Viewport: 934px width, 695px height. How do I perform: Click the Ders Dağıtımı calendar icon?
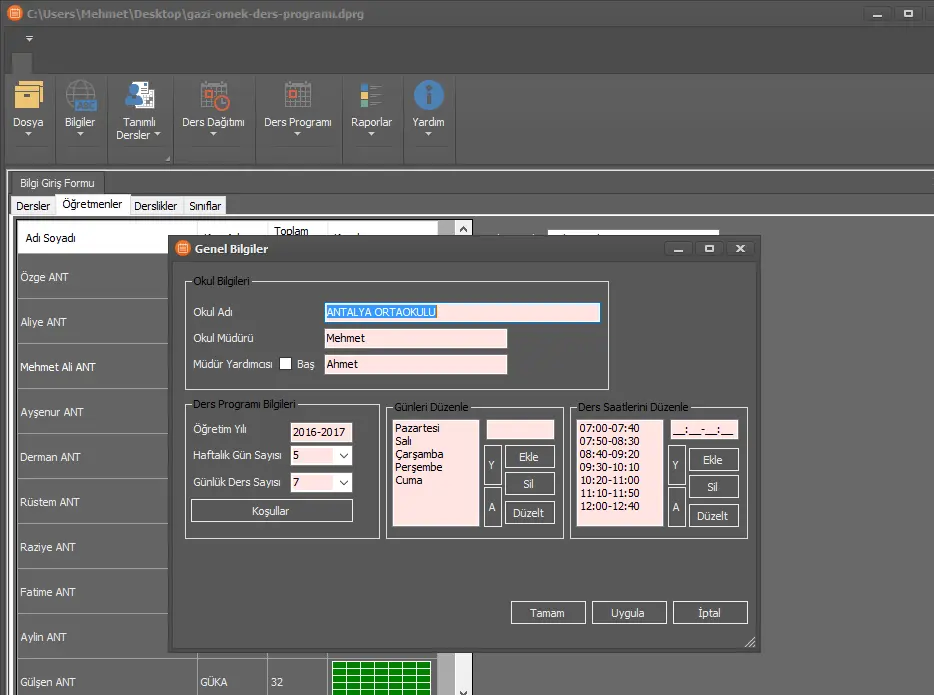coord(214,97)
